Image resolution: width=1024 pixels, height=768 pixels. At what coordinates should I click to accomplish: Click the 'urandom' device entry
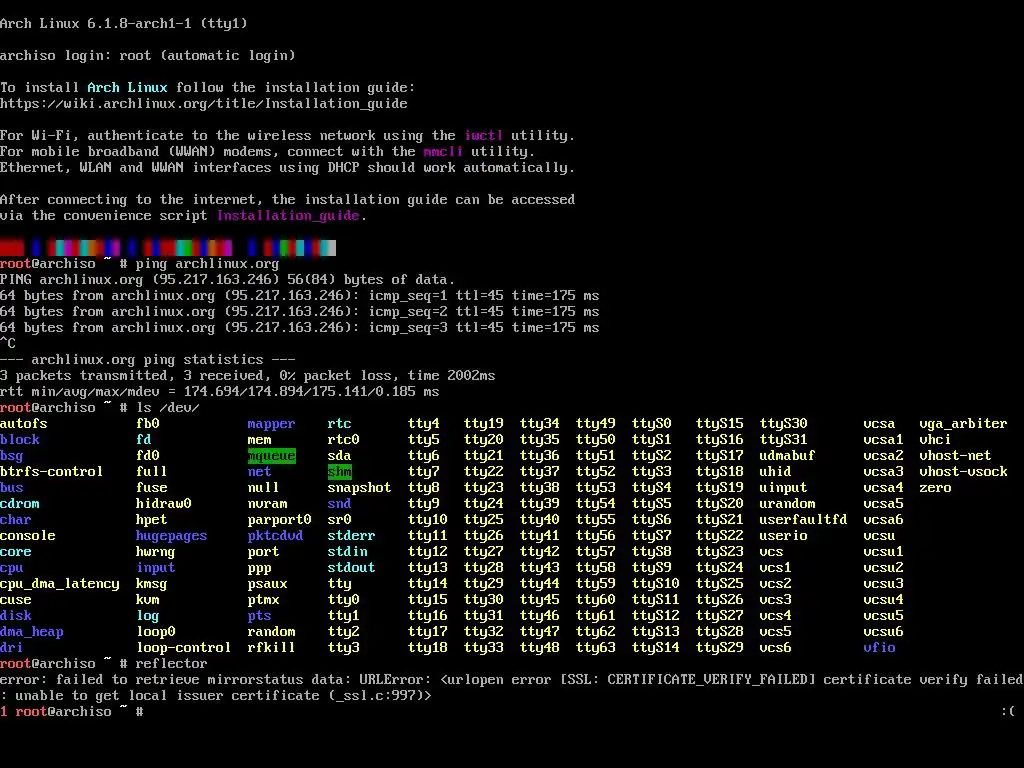(788, 504)
